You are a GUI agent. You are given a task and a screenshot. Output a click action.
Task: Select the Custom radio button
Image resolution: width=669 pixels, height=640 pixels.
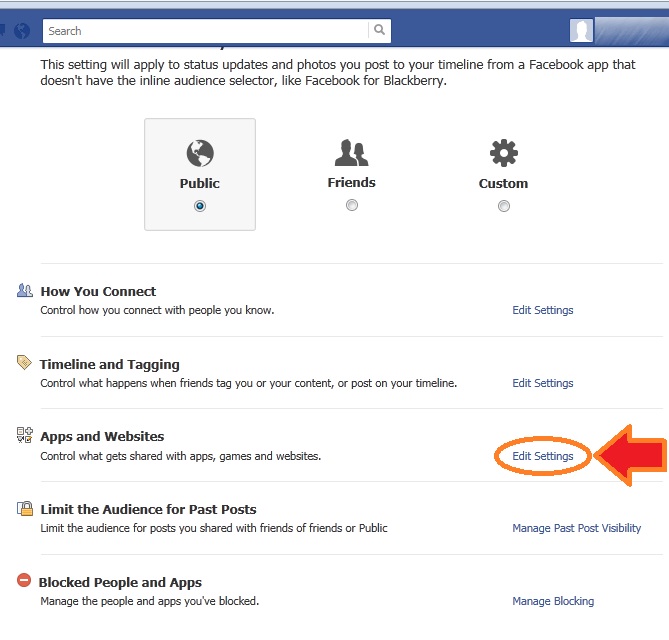coord(503,206)
